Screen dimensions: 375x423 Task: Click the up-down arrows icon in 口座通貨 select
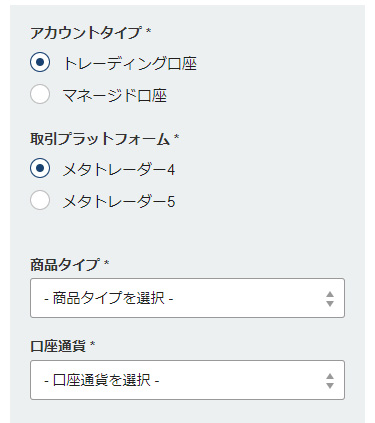click(330, 381)
